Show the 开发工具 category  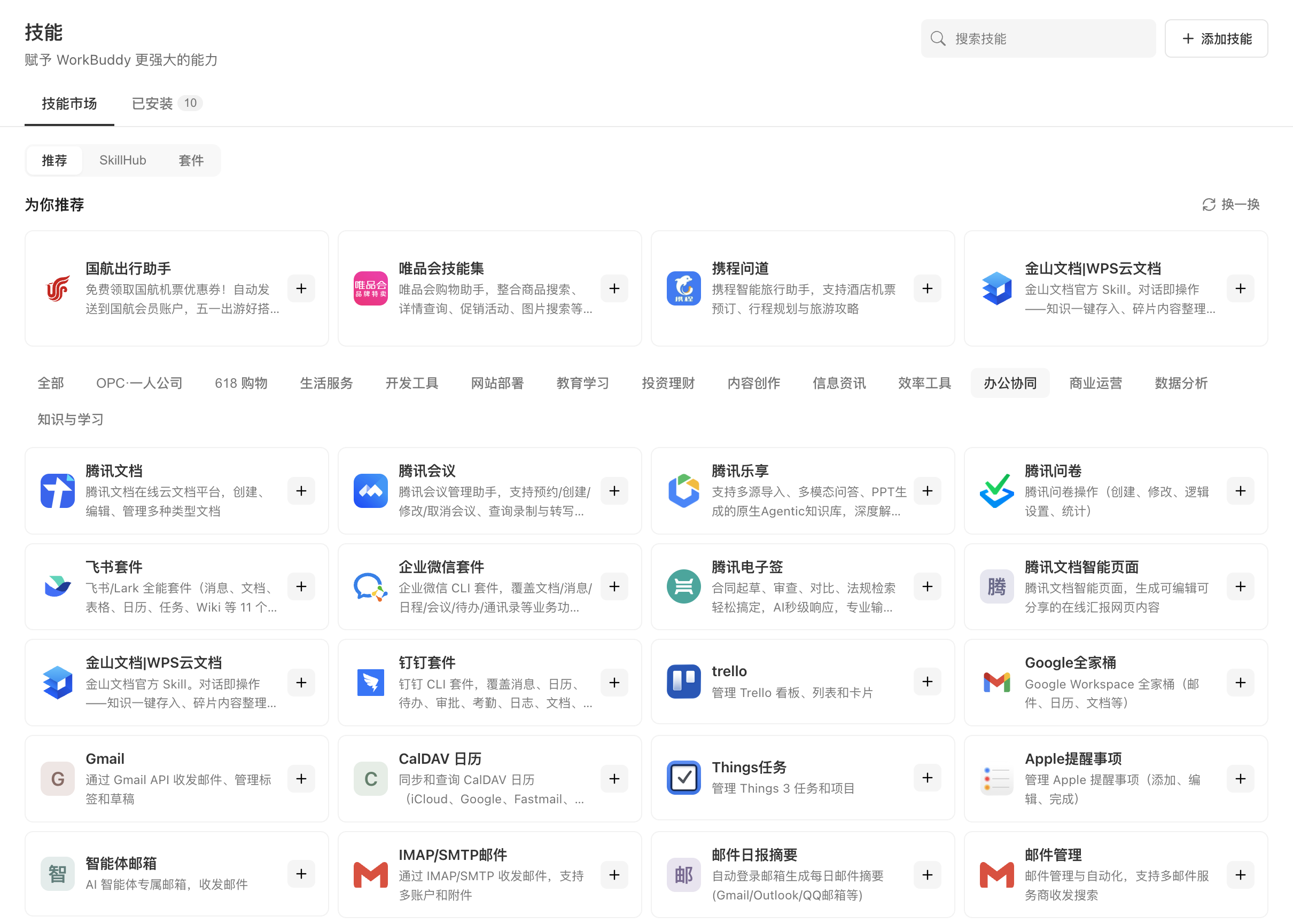pyautogui.click(x=412, y=383)
